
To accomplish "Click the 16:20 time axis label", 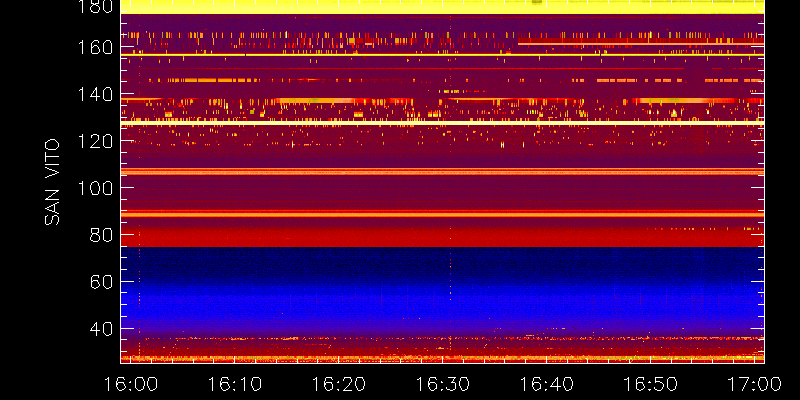I will (339, 384).
